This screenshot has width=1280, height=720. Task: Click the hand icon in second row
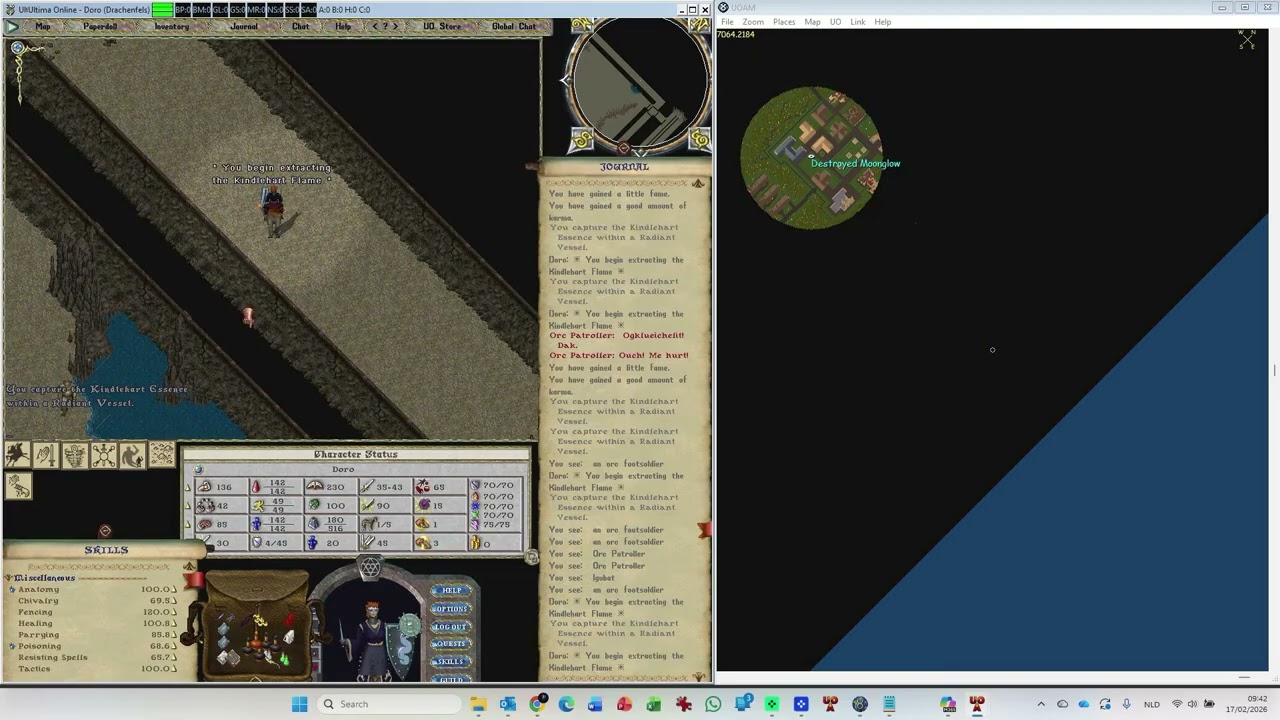[19, 486]
